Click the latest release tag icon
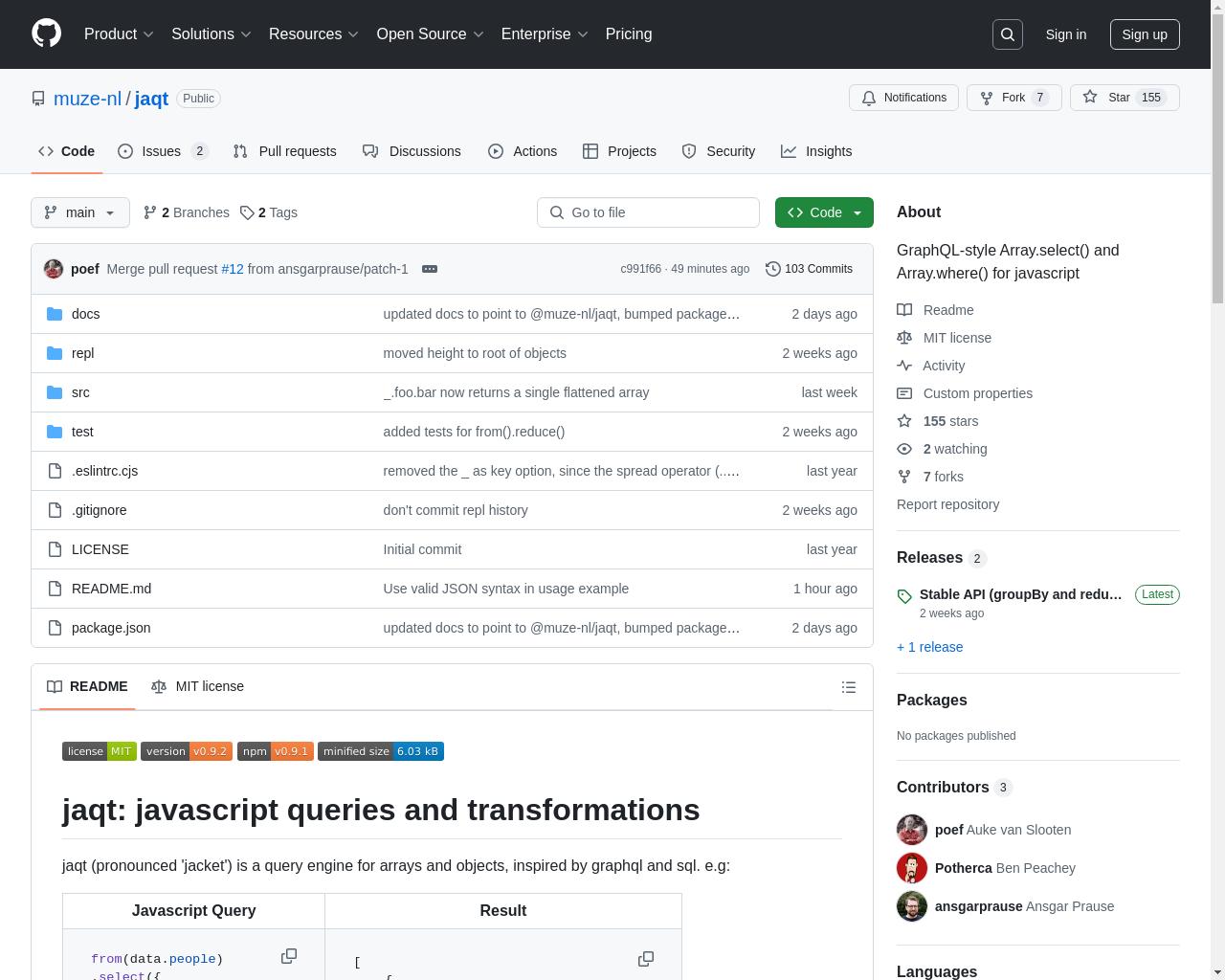Image resolution: width=1225 pixels, height=980 pixels. (x=904, y=596)
